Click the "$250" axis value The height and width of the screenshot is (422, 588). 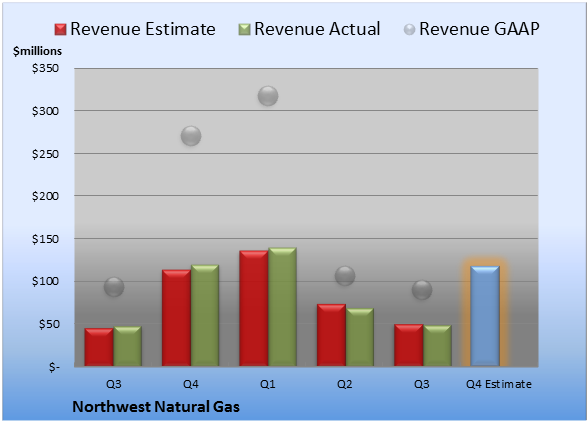click(45, 154)
